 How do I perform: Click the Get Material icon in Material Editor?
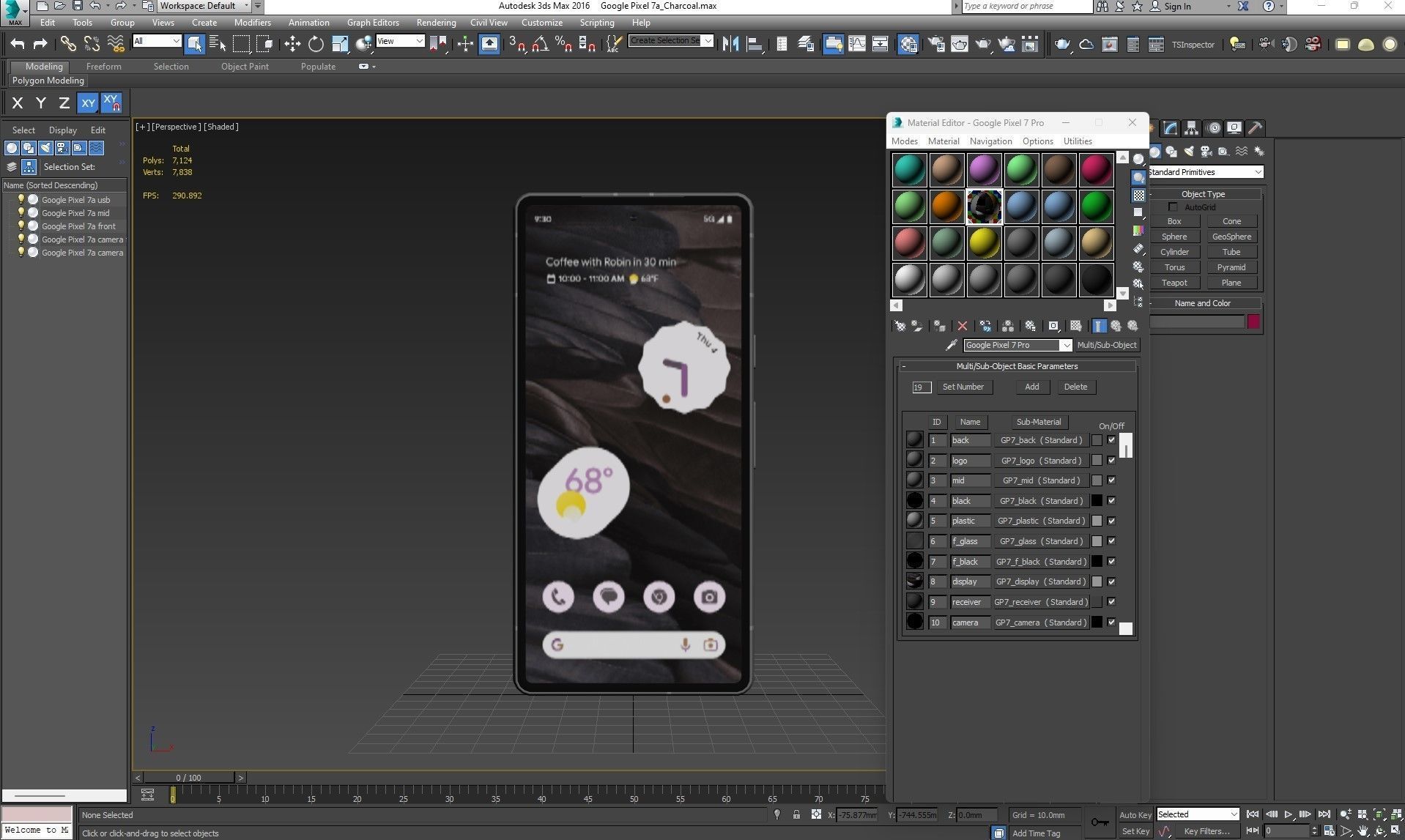pyautogui.click(x=900, y=326)
